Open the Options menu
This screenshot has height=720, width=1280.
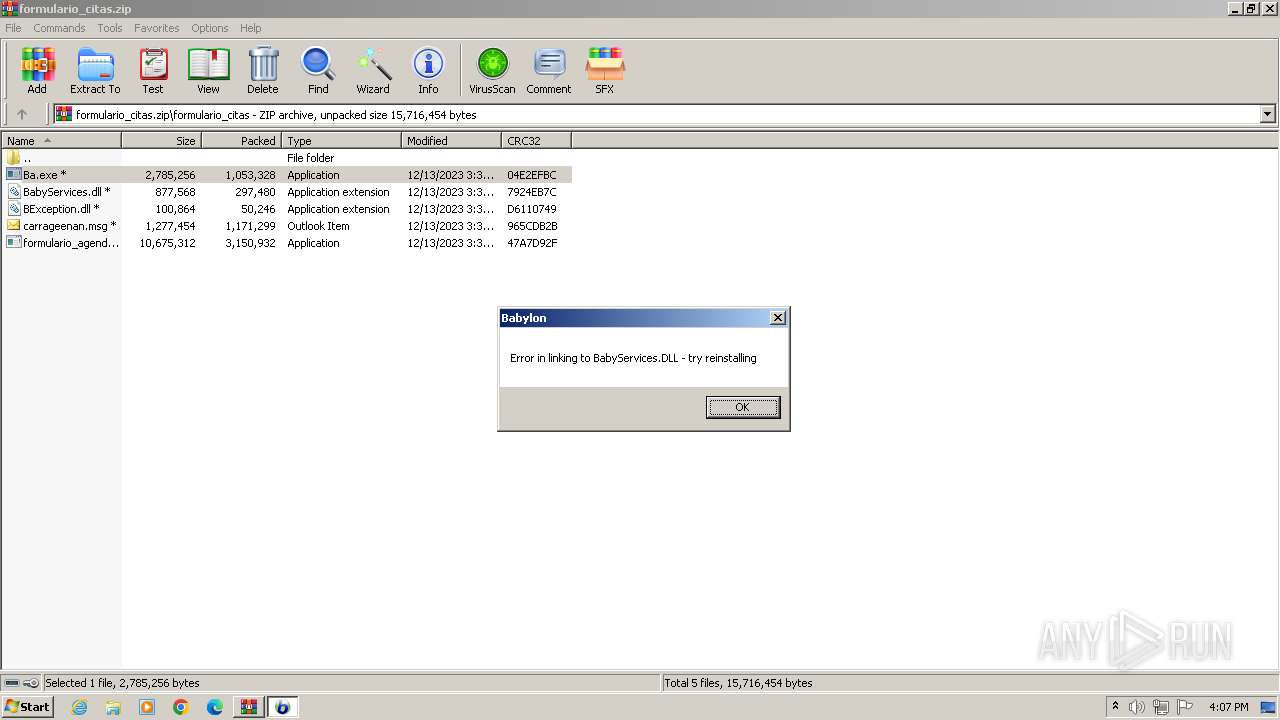click(210, 28)
